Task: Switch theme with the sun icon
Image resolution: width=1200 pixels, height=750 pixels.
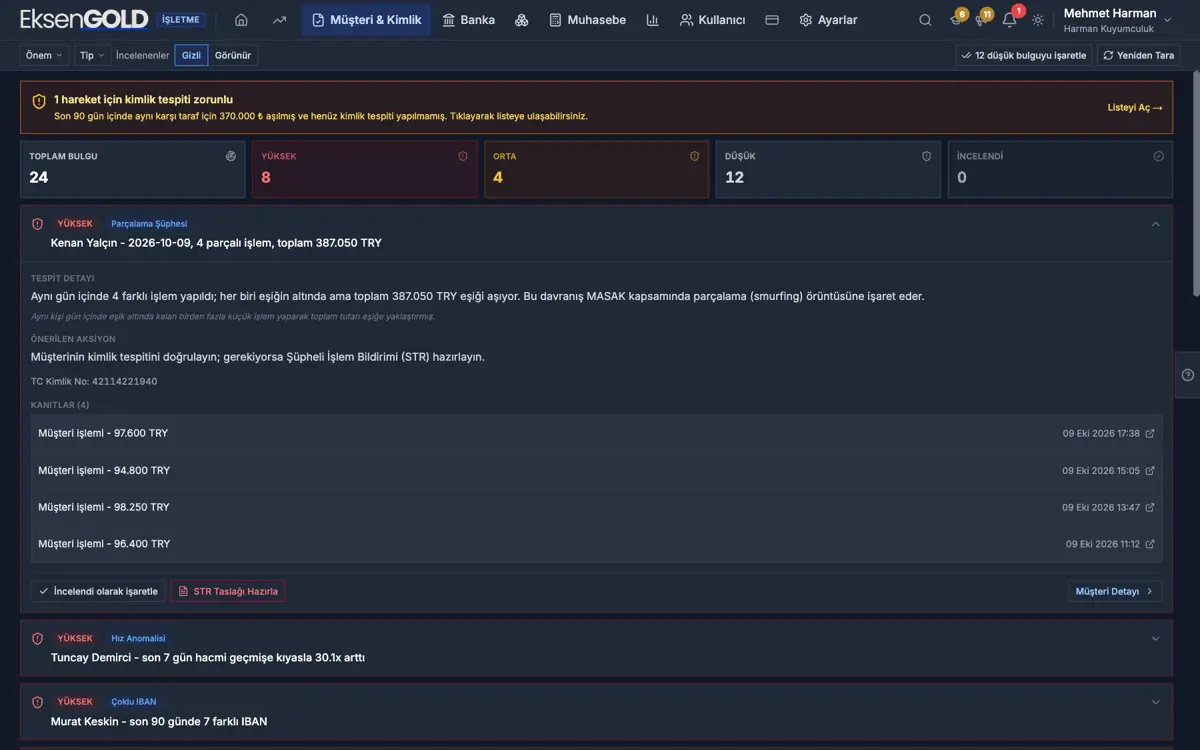Action: click(1038, 20)
